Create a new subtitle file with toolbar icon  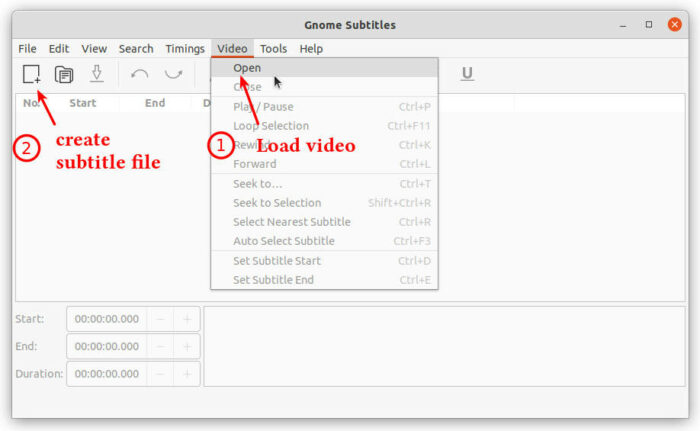pyautogui.click(x=32, y=74)
